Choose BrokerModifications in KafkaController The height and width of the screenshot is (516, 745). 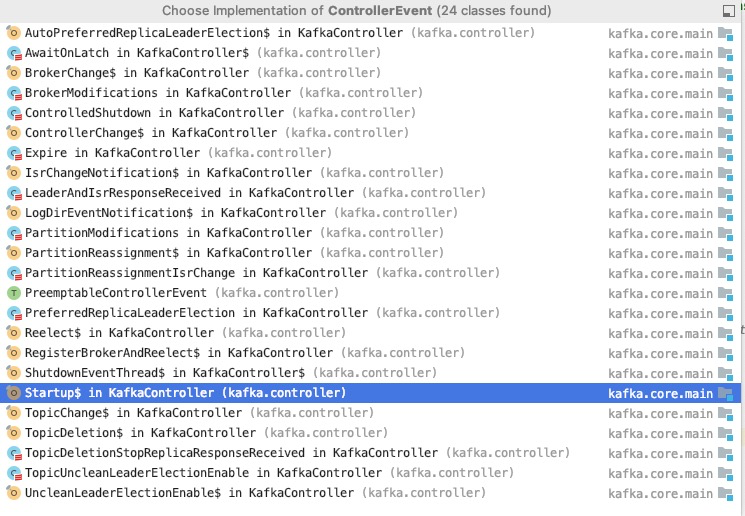(371, 93)
